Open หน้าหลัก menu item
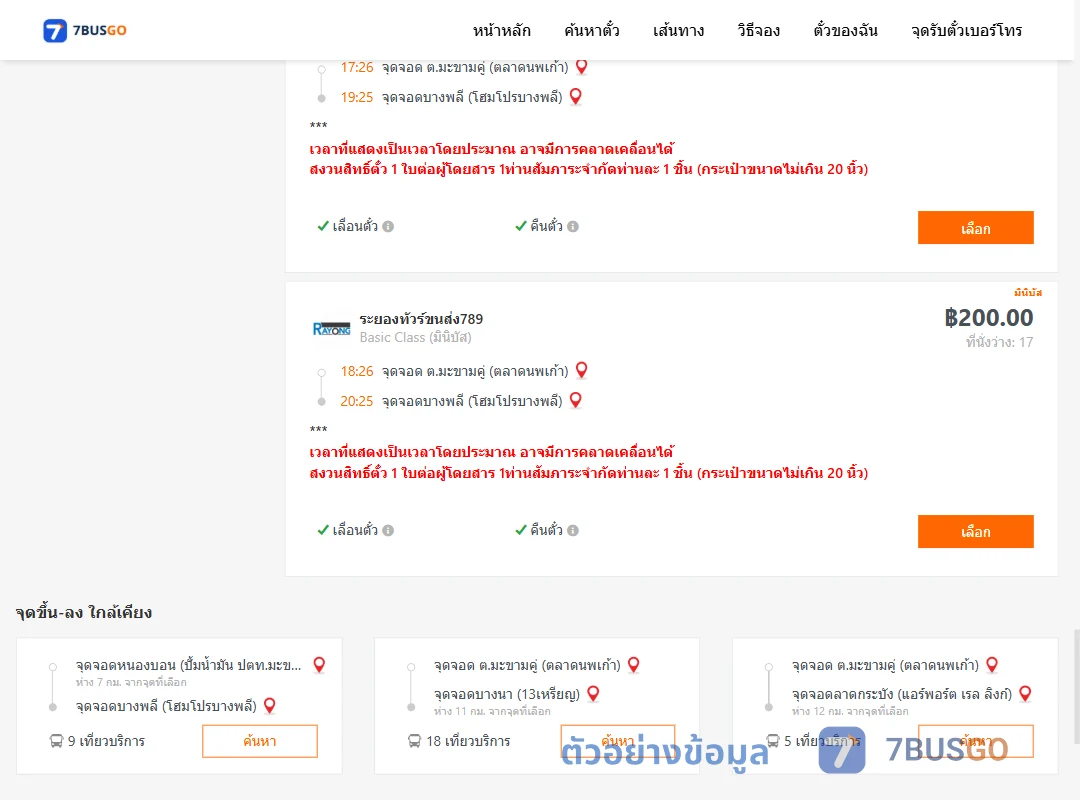1080x800 pixels. pos(501,30)
